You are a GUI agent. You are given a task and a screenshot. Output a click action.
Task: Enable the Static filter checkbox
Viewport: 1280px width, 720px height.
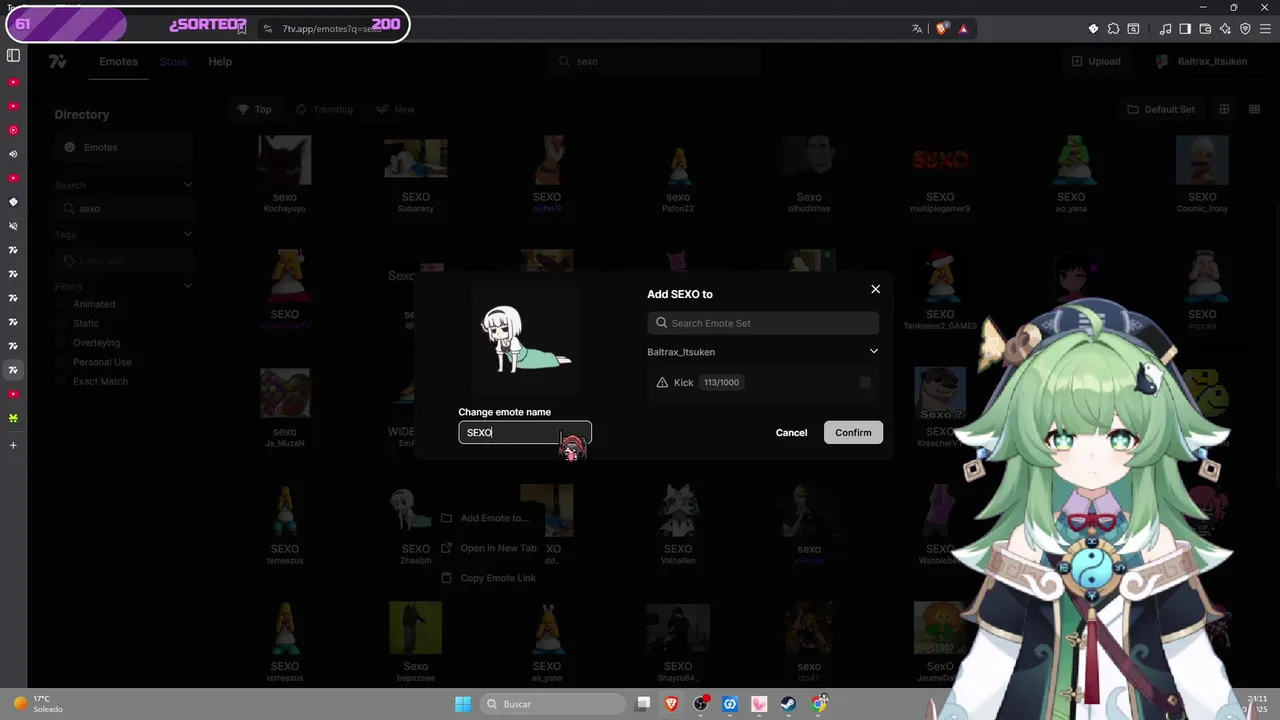[63, 323]
